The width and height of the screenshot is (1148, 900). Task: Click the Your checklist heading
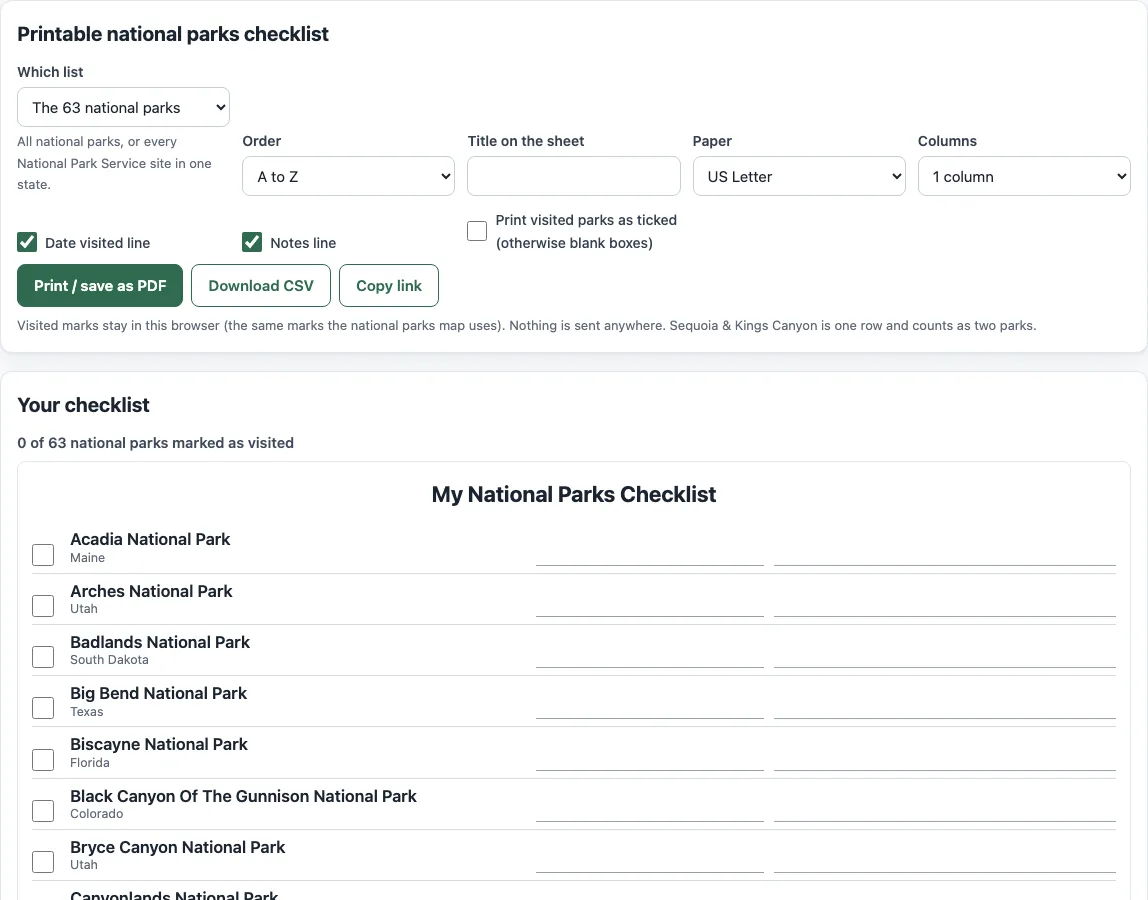pyautogui.click(x=83, y=405)
